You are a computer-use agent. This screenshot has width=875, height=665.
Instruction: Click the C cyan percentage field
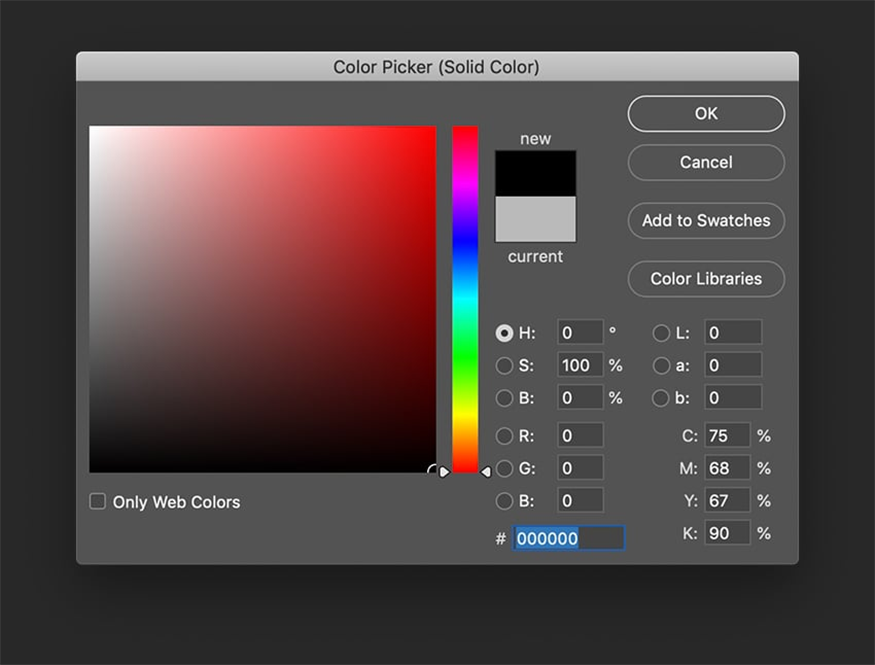[x=727, y=436]
